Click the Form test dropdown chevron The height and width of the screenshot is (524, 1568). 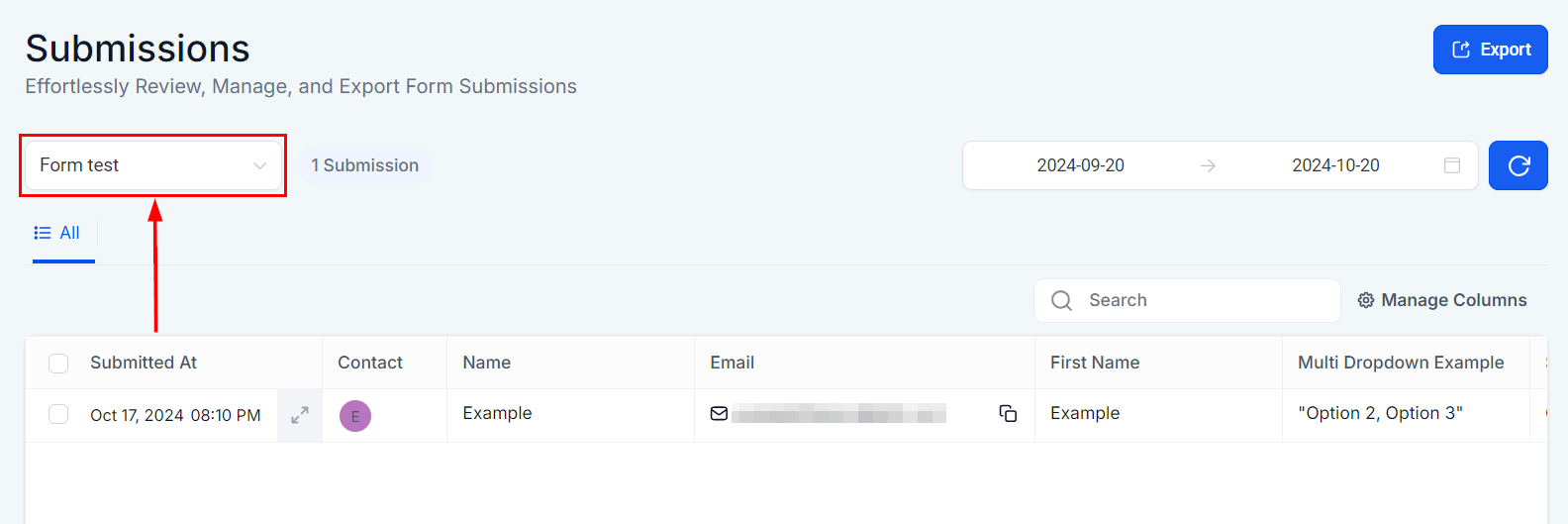[x=259, y=165]
